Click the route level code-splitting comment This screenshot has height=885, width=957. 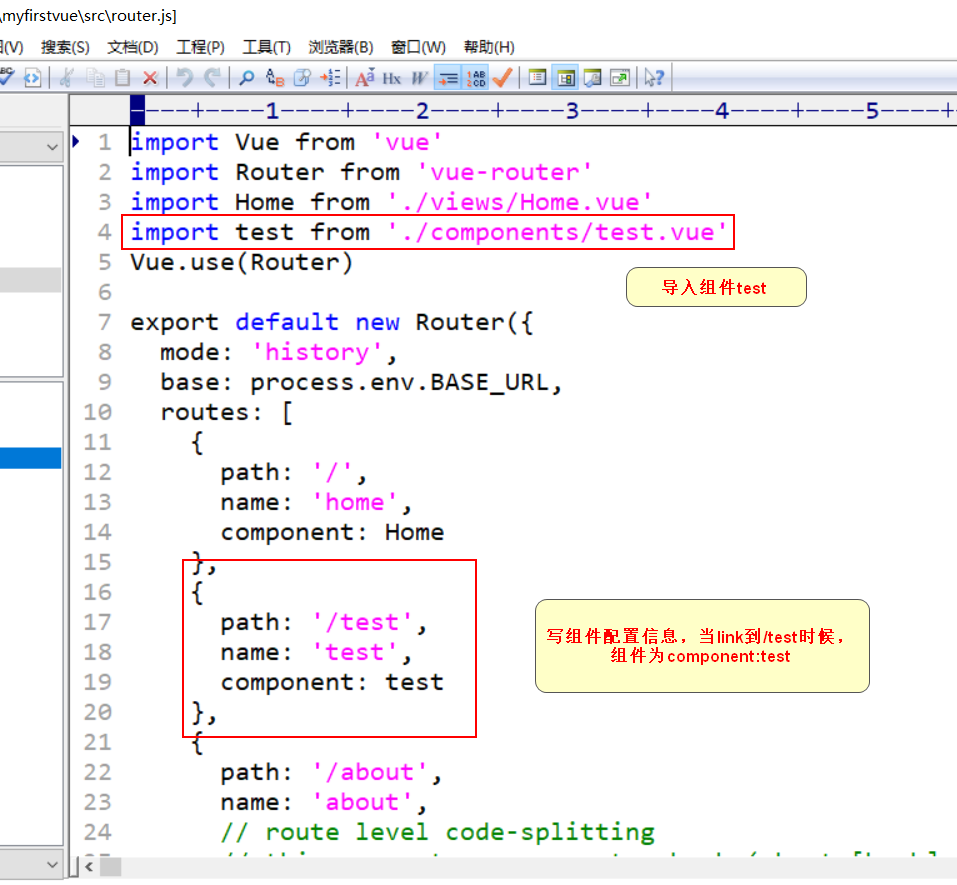(x=438, y=832)
